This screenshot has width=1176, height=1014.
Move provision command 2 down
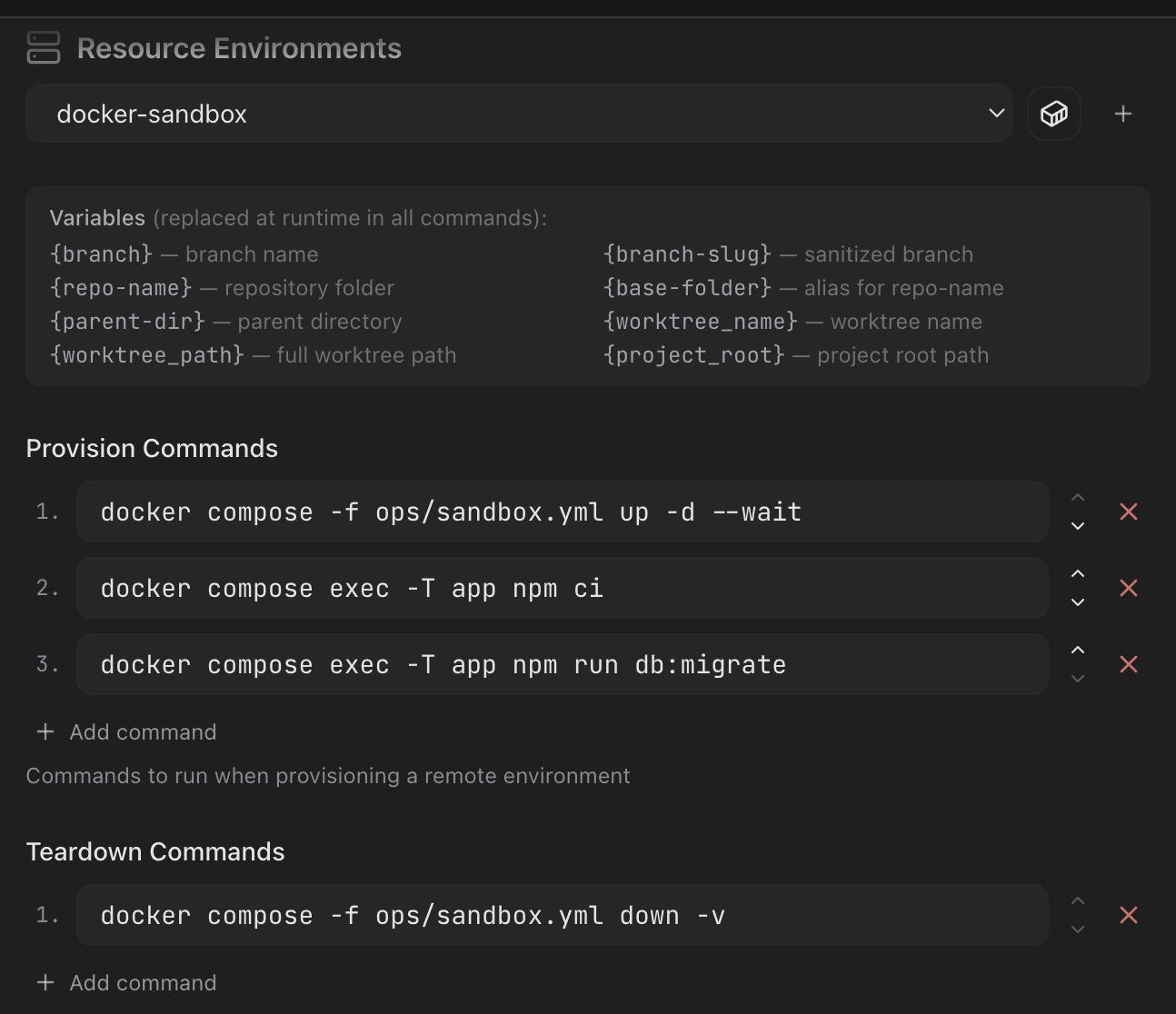(x=1078, y=602)
